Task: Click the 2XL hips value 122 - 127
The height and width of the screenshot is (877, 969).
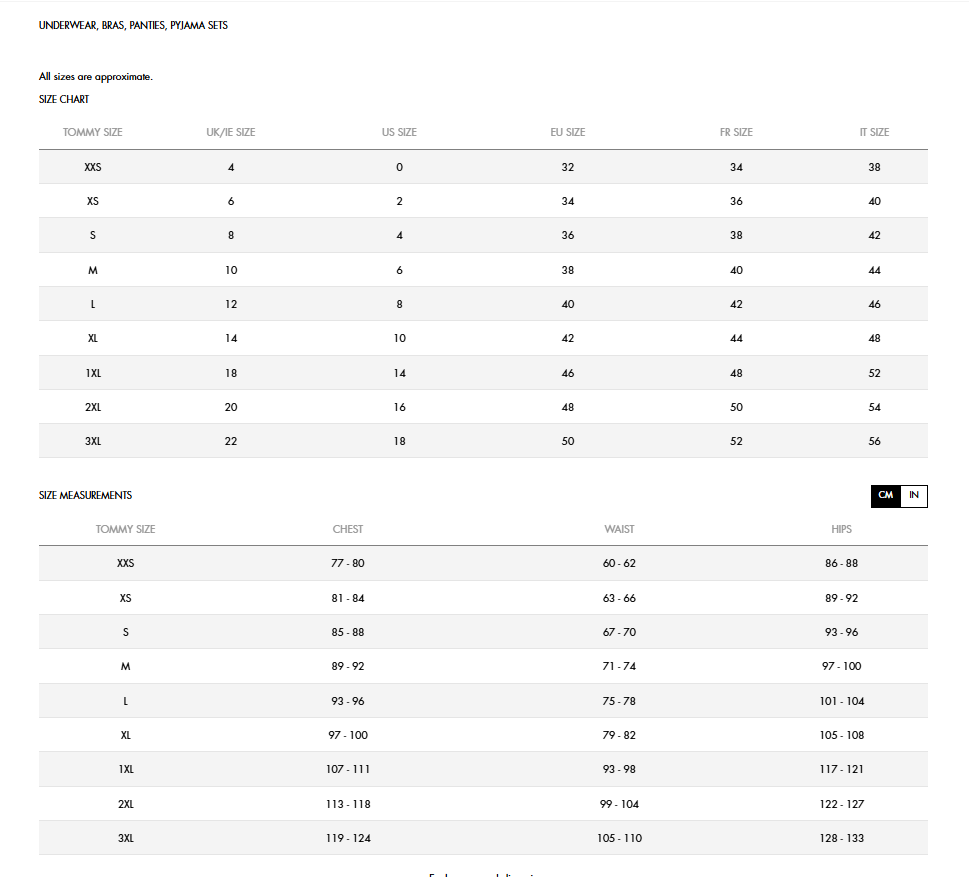Action: point(841,804)
